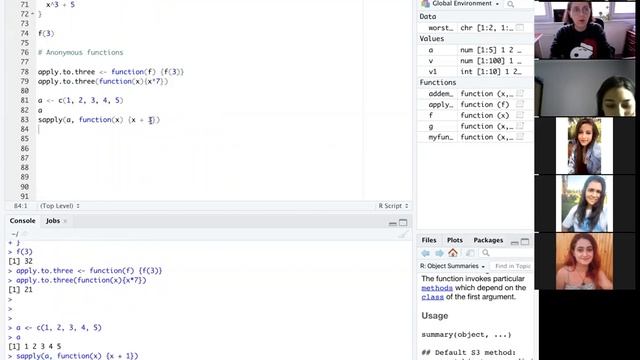View the worst_ data table icon

coord(520,28)
